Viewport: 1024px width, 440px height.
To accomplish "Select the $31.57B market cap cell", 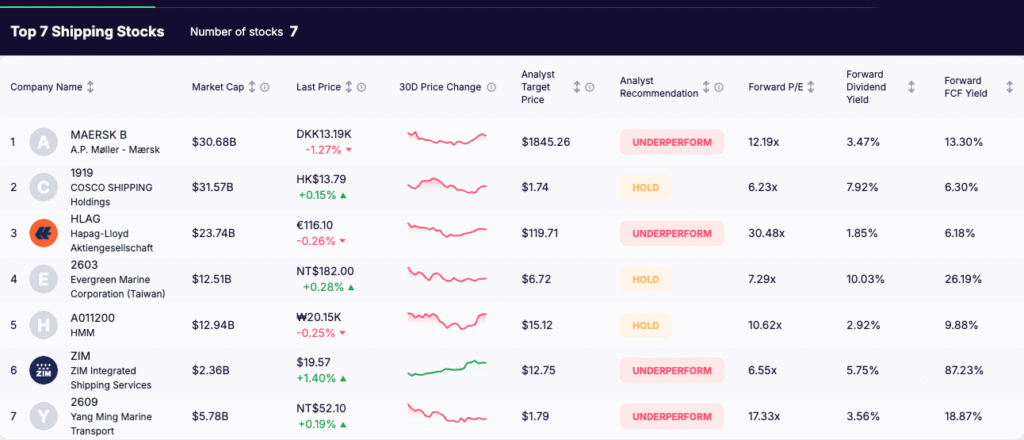I will click(x=212, y=187).
